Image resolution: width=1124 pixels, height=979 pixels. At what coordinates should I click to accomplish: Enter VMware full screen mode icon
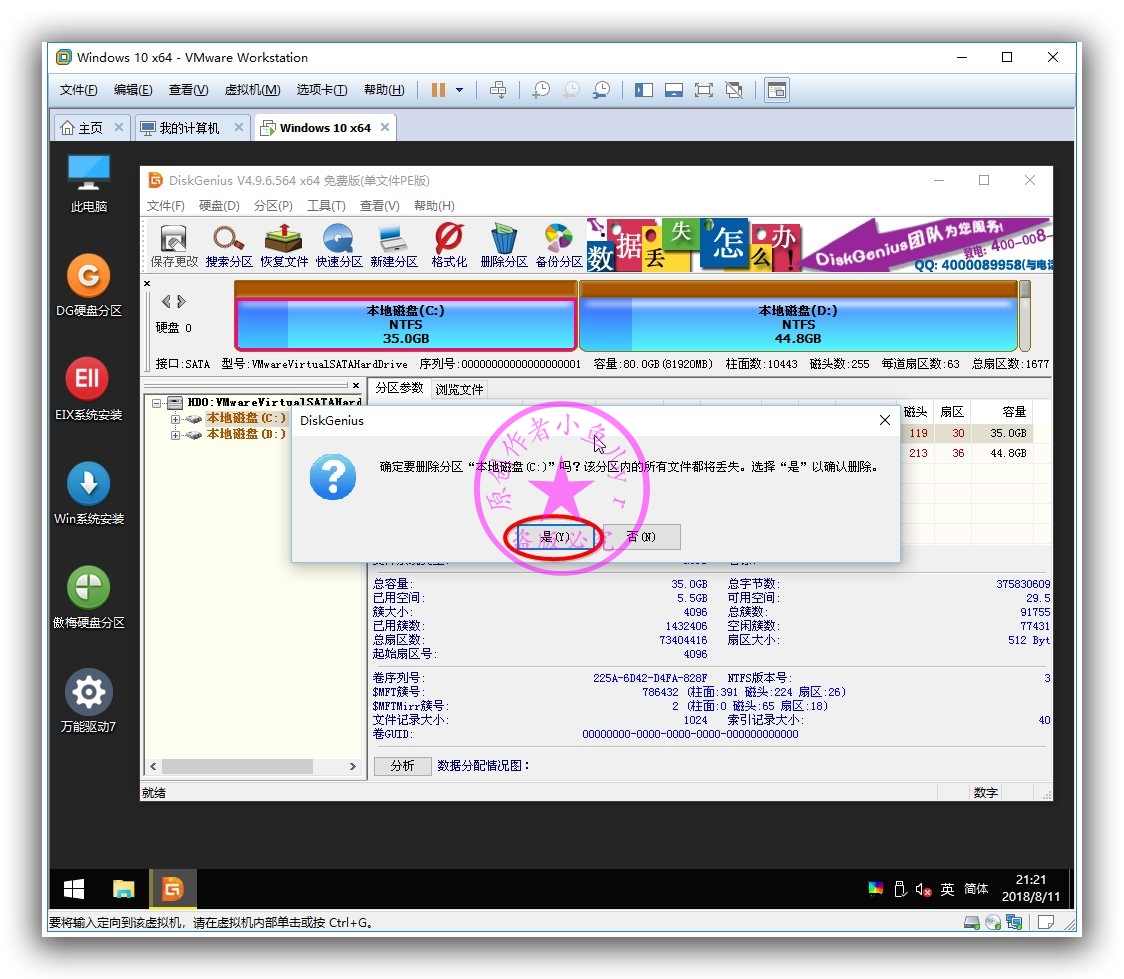click(704, 90)
